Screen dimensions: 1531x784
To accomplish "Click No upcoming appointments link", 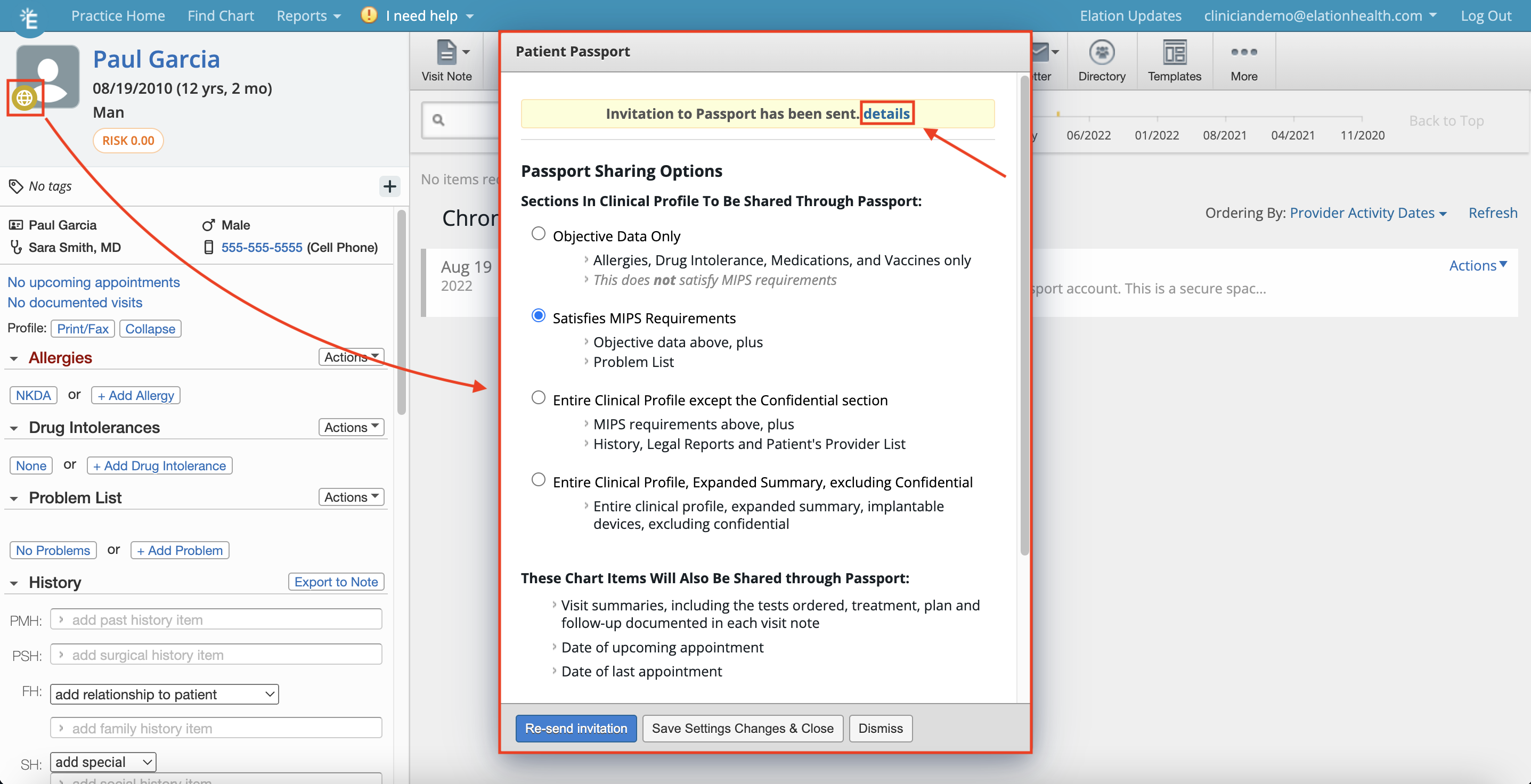I will pos(93,282).
